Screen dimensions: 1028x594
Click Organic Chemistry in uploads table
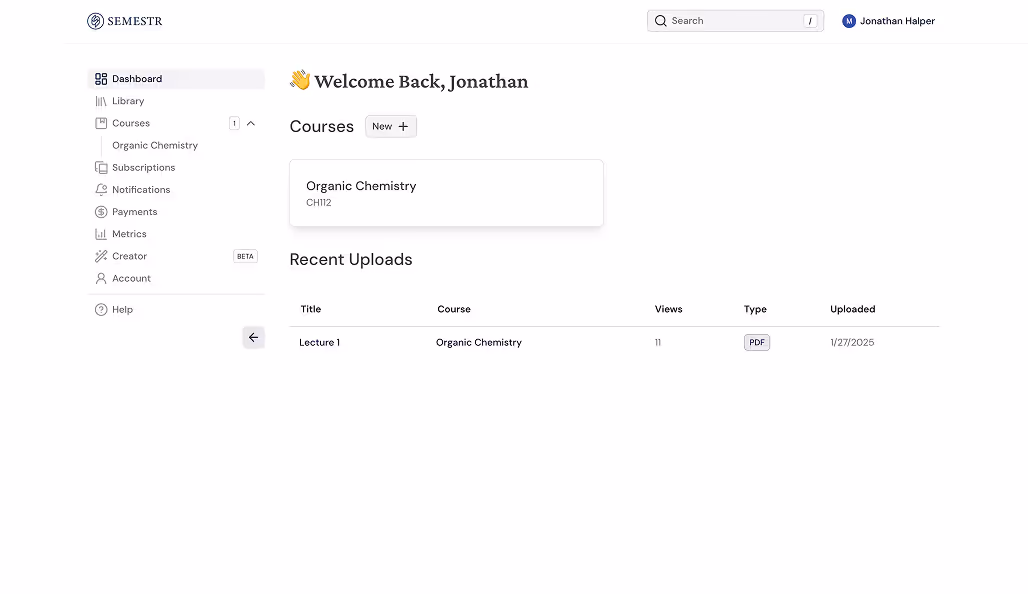pos(479,342)
